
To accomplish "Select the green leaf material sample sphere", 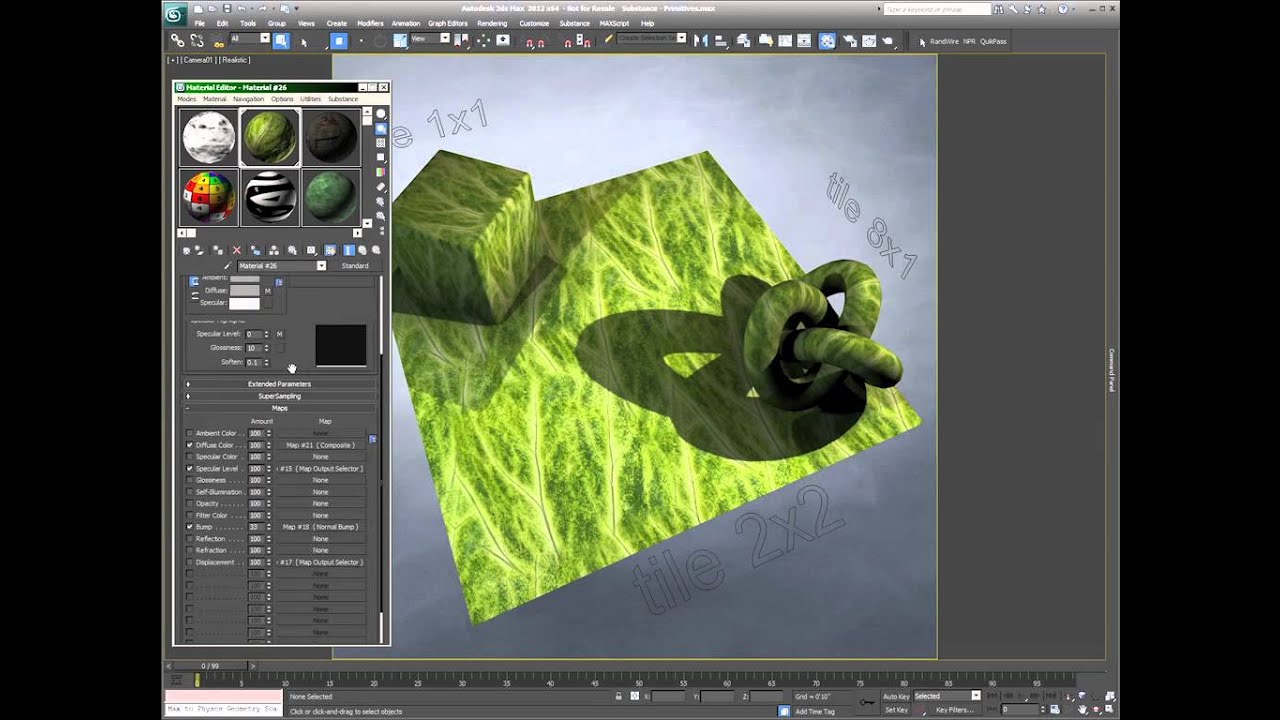I will pyautogui.click(x=270, y=137).
